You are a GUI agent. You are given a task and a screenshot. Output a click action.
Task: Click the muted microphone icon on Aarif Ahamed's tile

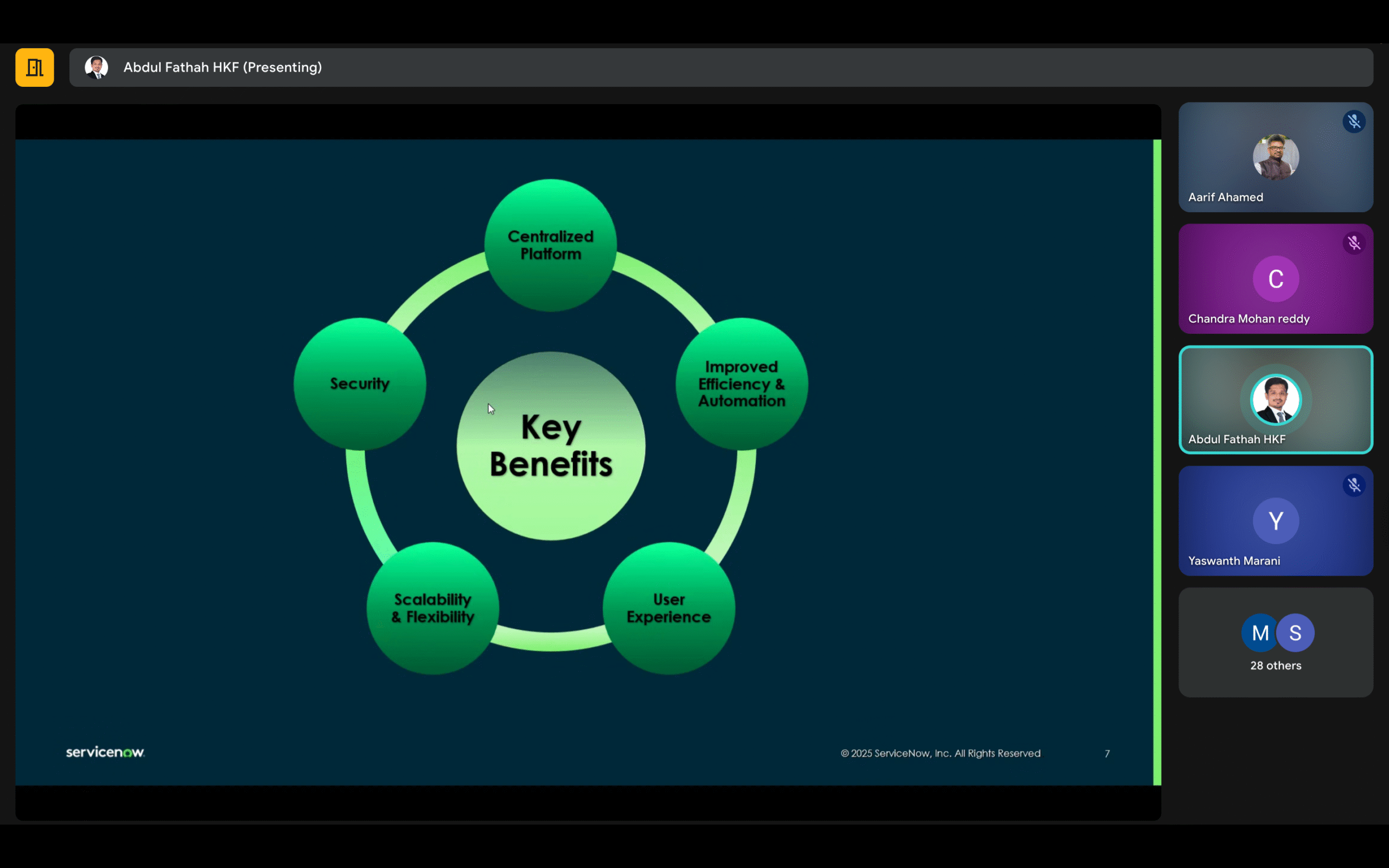tap(1355, 121)
